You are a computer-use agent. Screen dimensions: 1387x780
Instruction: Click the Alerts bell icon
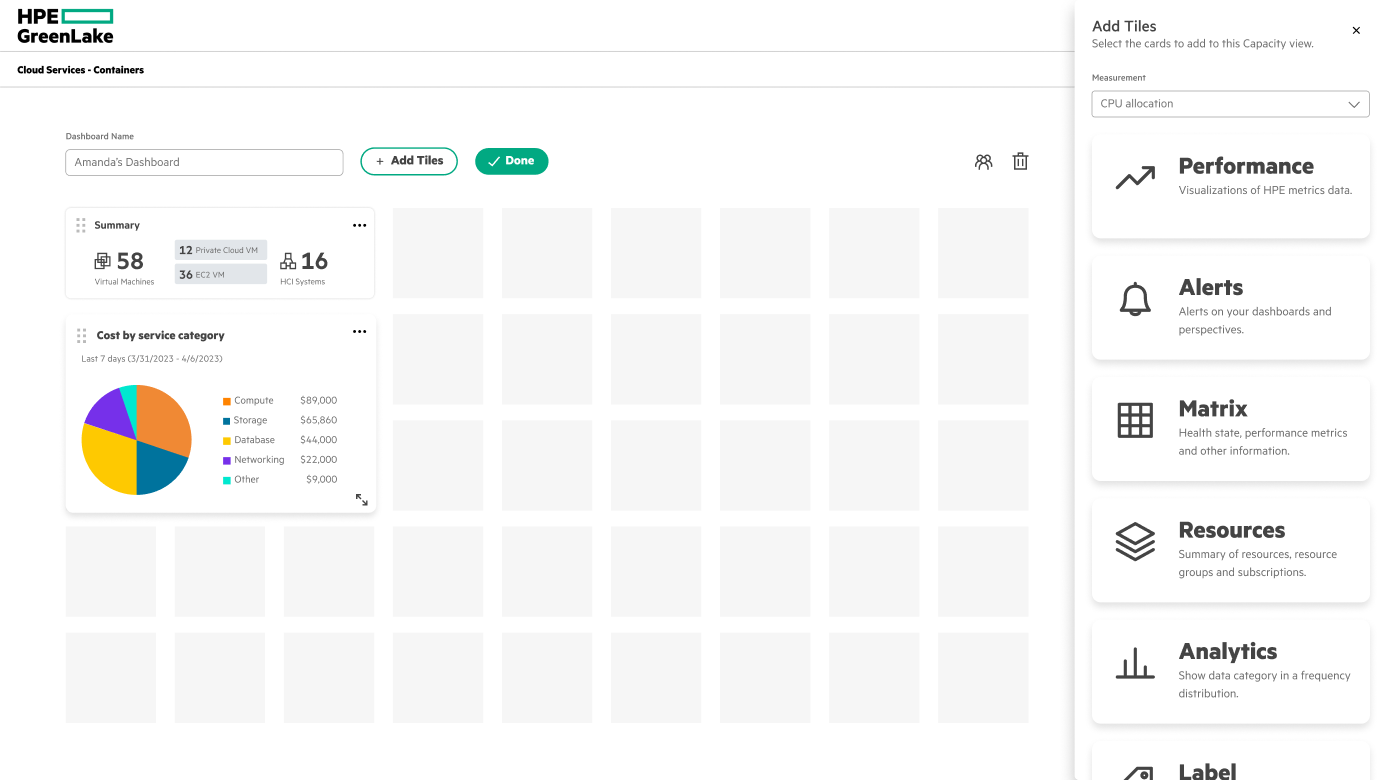(1135, 299)
